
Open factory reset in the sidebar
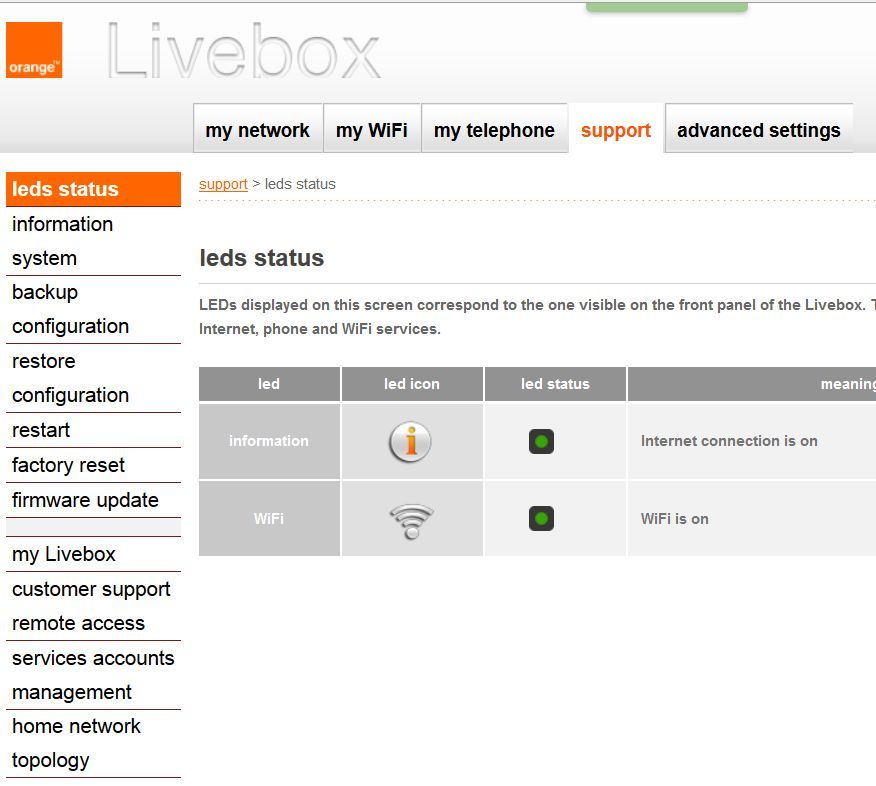[93, 465]
